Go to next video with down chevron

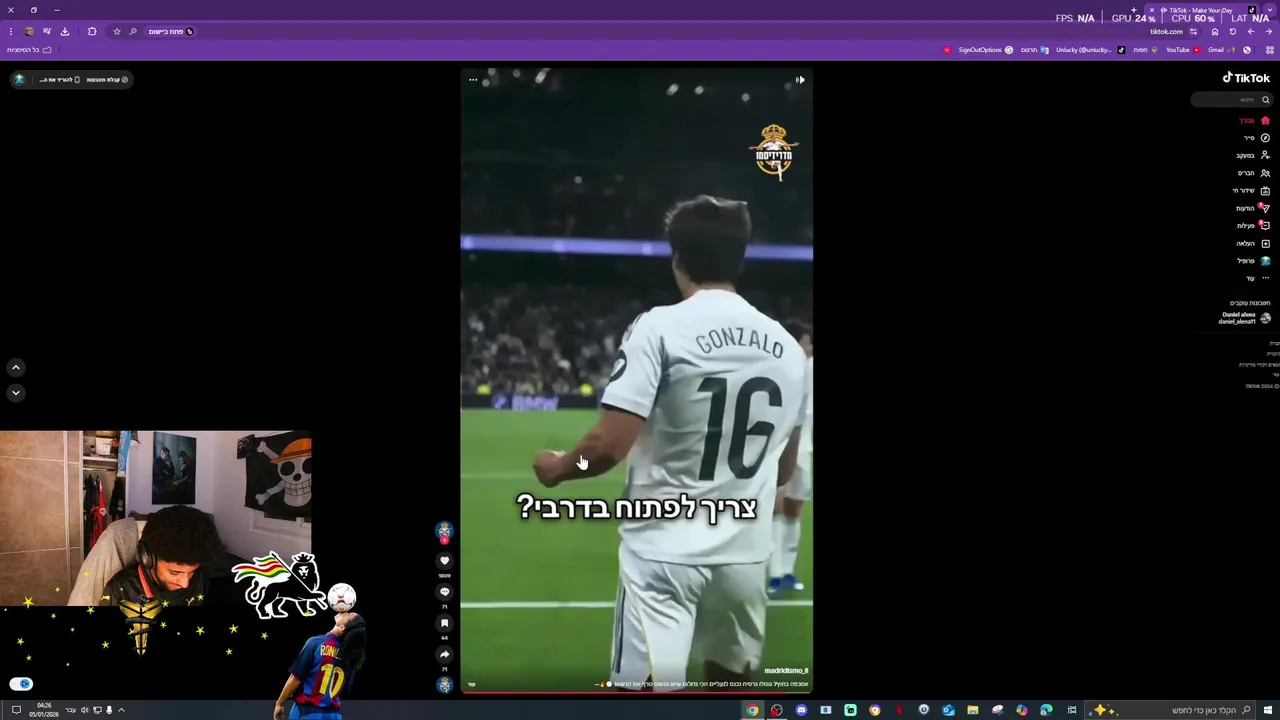[x=16, y=393]
